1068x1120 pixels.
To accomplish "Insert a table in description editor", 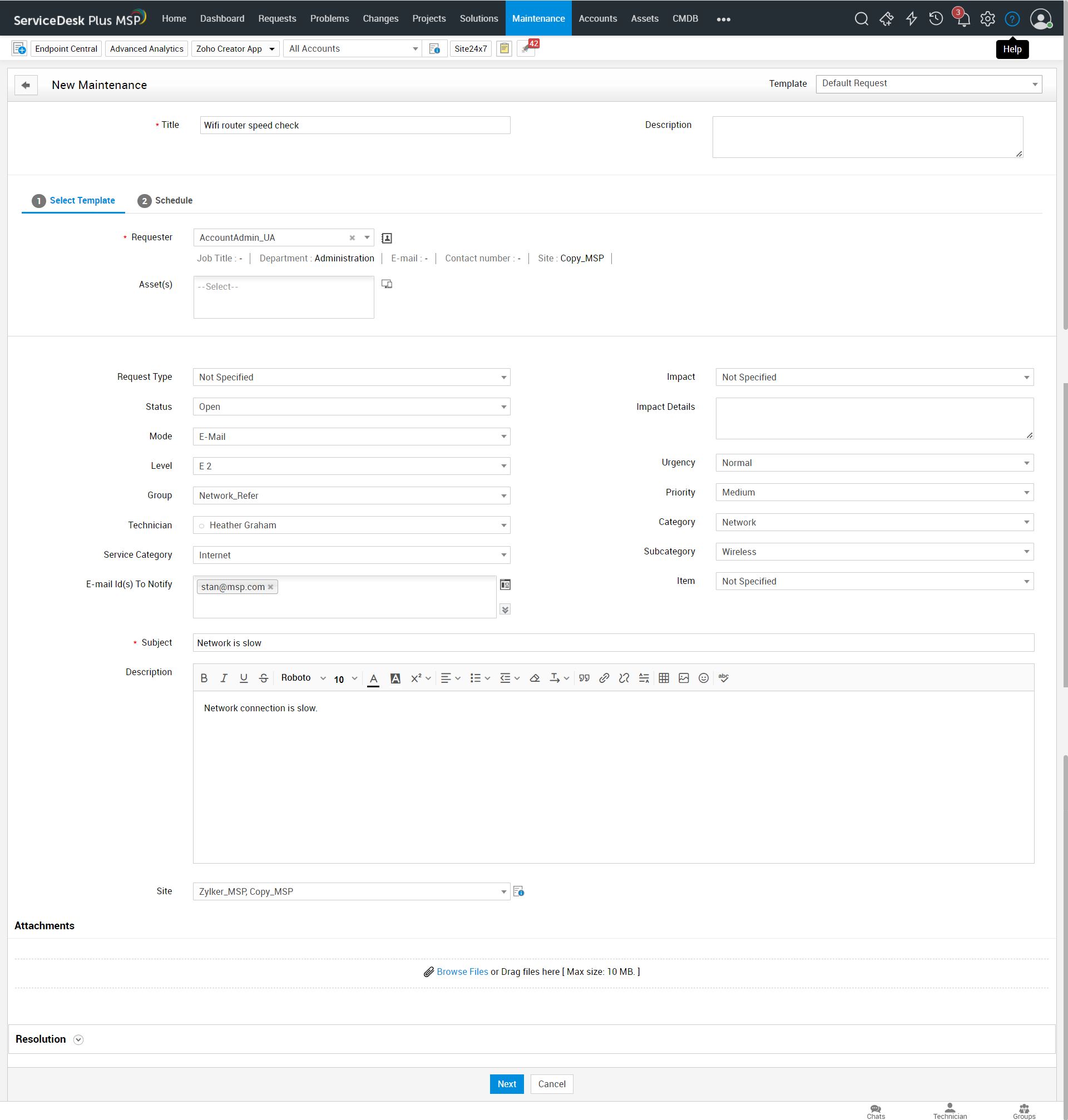I will pos(664,678).
